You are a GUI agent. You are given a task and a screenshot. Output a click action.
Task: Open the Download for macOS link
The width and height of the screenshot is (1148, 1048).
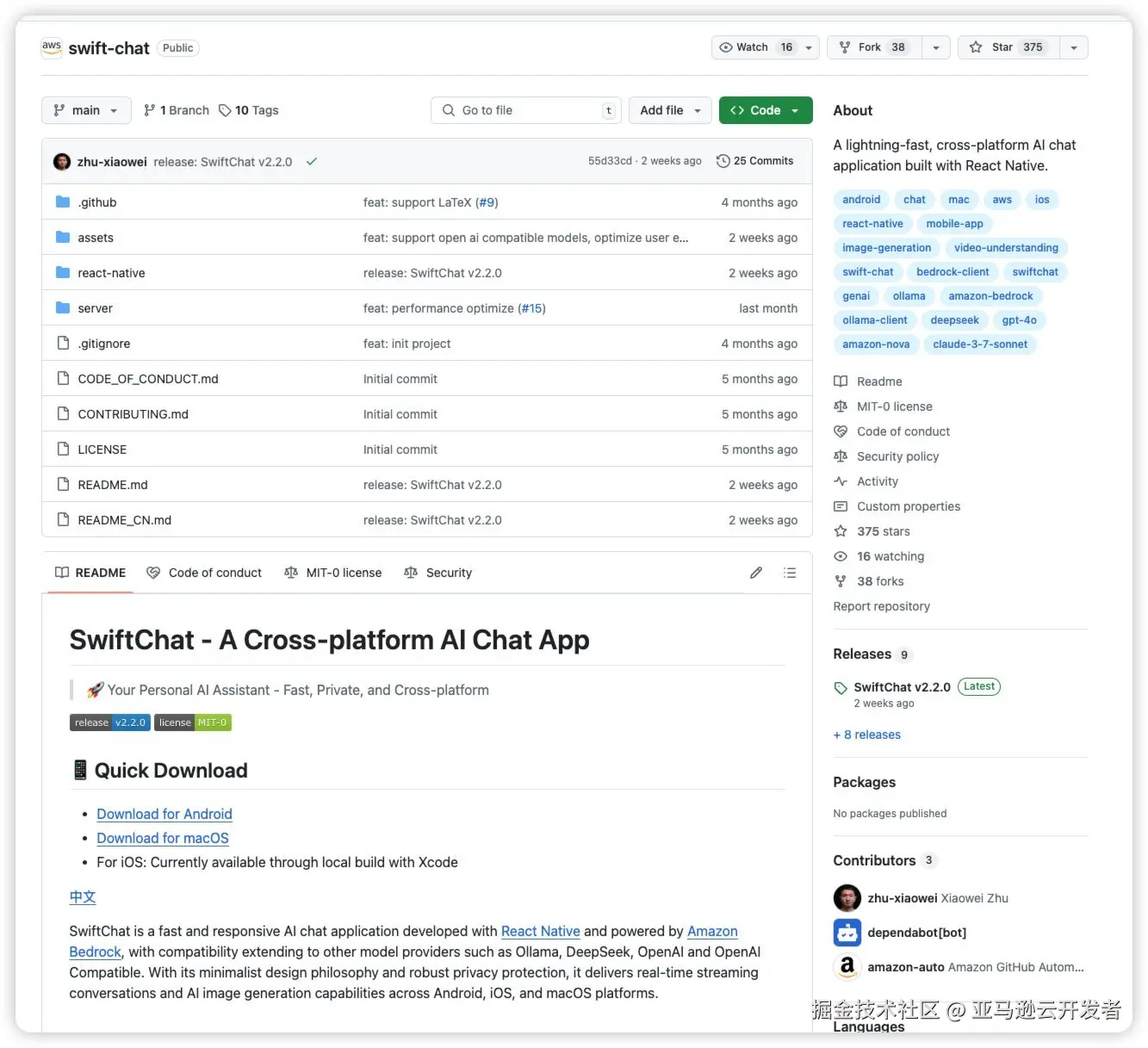[163, 838]
